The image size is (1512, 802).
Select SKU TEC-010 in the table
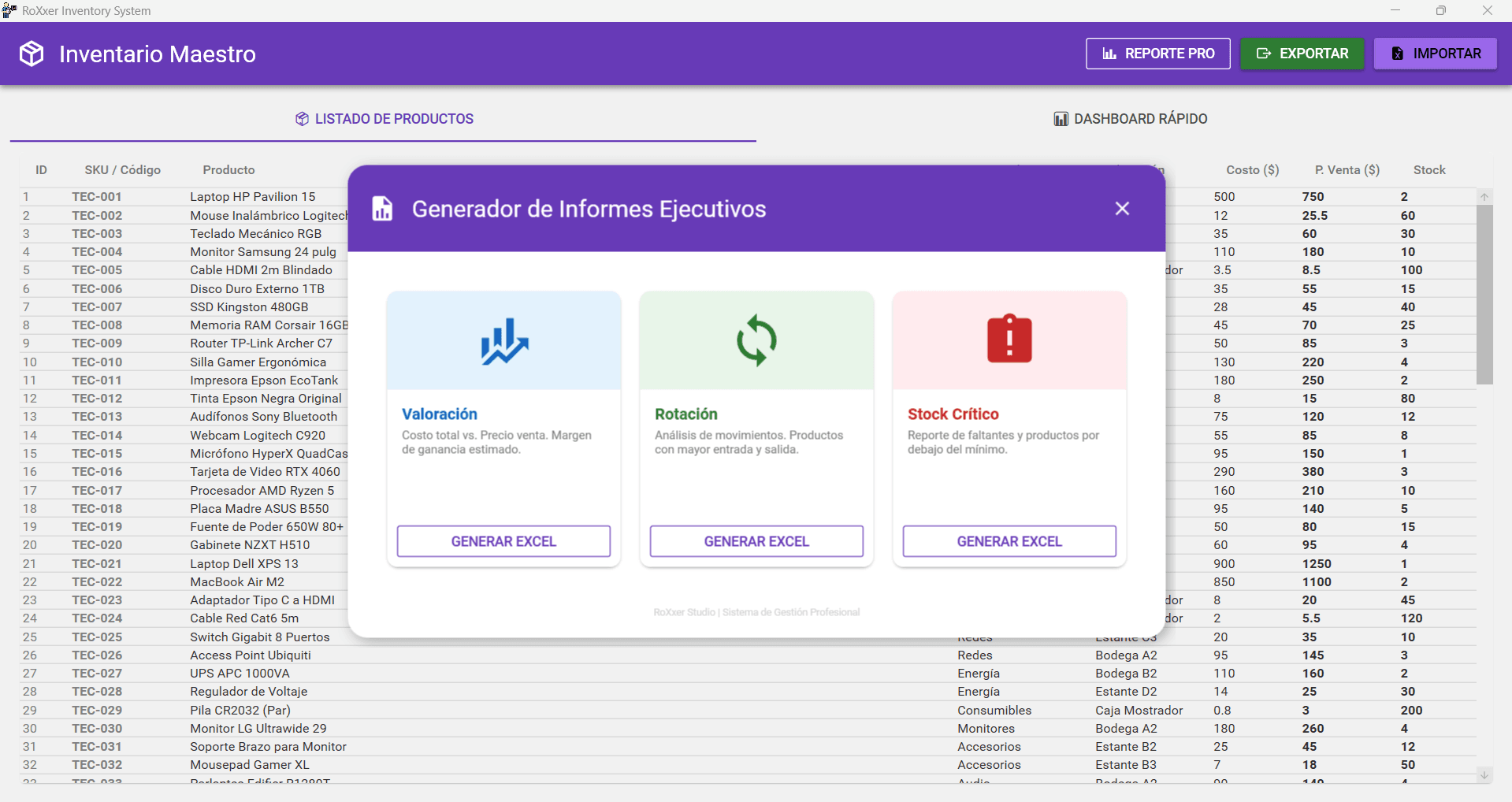click(97, 362)
